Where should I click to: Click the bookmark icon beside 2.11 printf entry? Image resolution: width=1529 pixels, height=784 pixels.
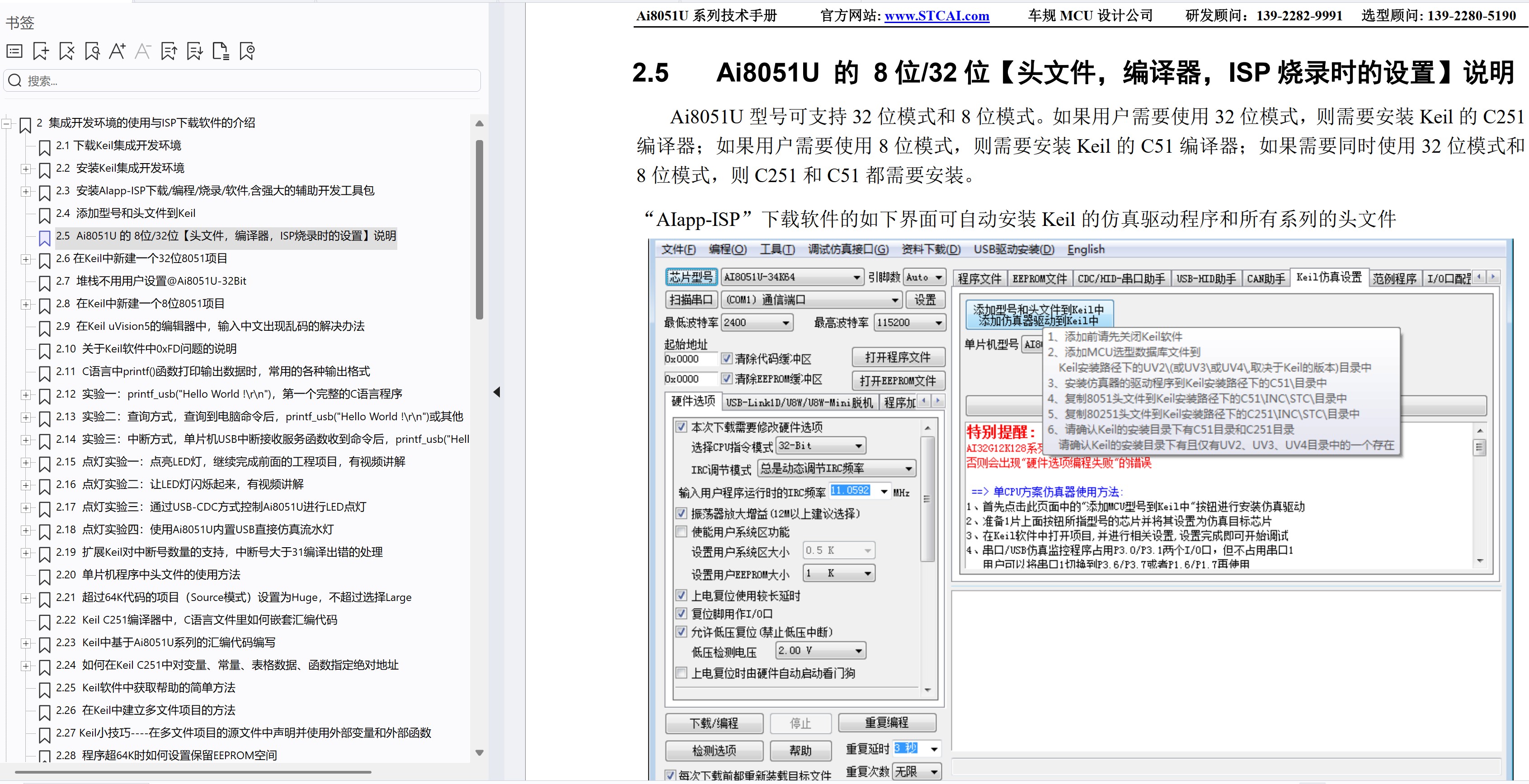tap(44, 373)
